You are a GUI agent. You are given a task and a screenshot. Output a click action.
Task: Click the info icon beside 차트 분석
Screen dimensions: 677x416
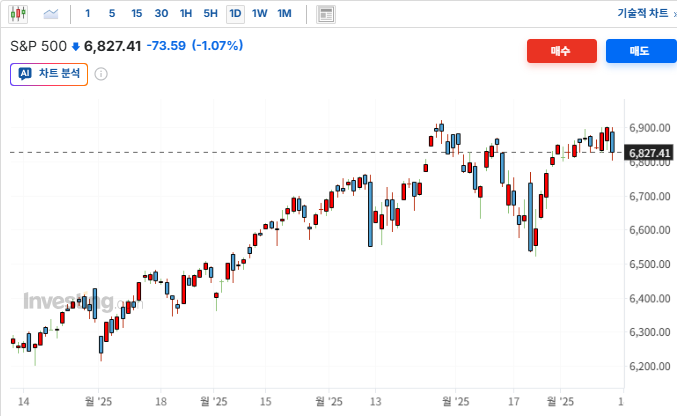tap(101, 74)
